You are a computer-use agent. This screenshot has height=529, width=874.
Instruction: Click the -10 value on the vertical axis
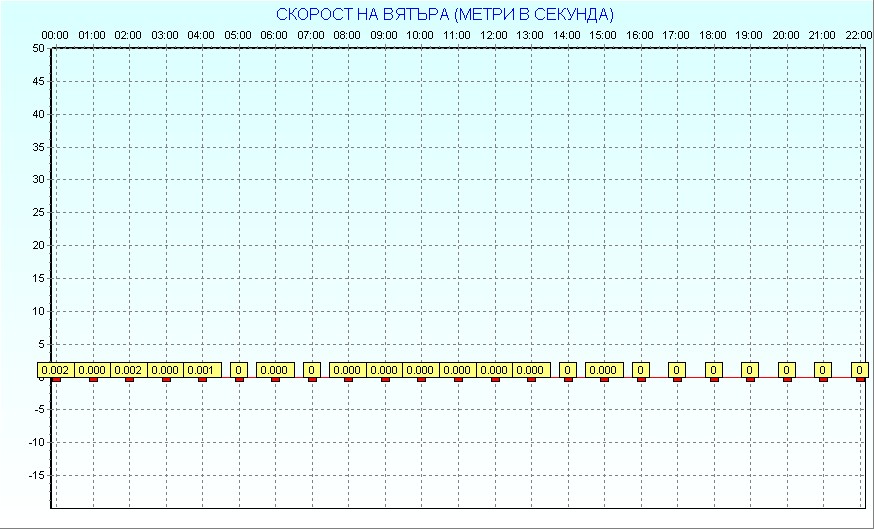coord(36,442)
